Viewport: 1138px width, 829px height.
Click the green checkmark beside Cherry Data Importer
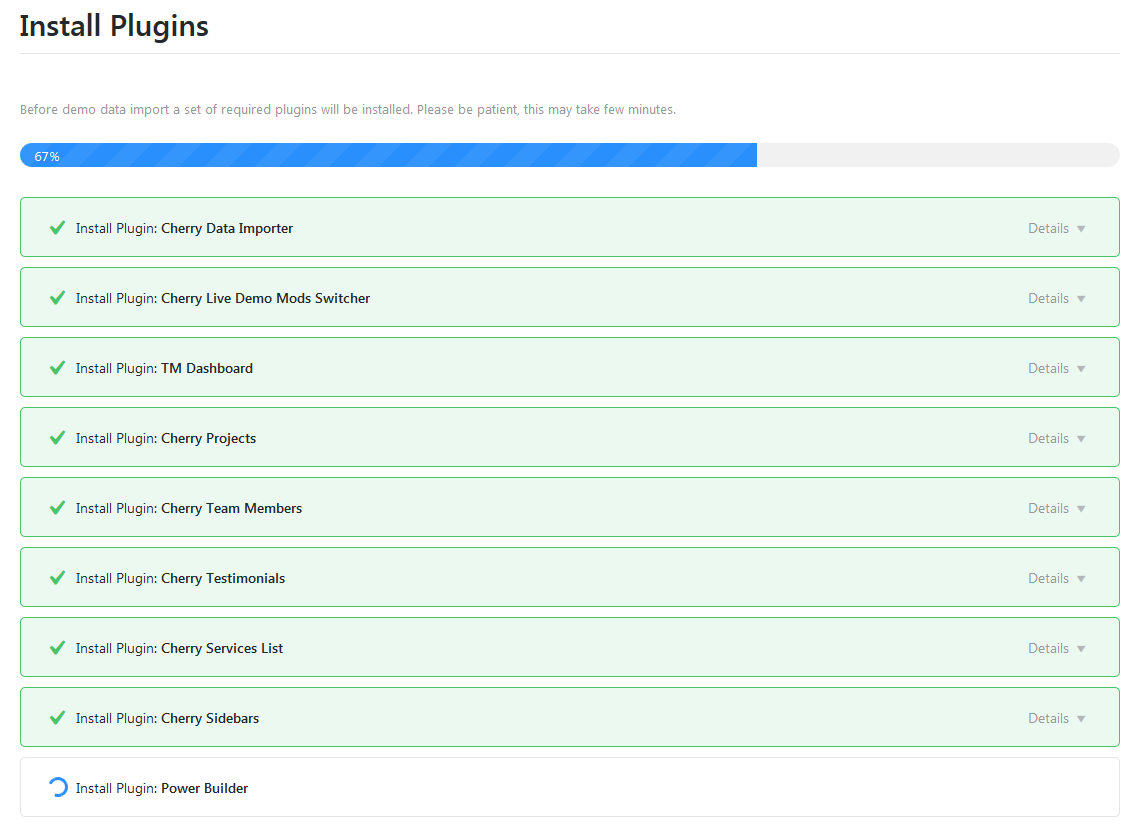pyautogui.click(x=58, y=228)
